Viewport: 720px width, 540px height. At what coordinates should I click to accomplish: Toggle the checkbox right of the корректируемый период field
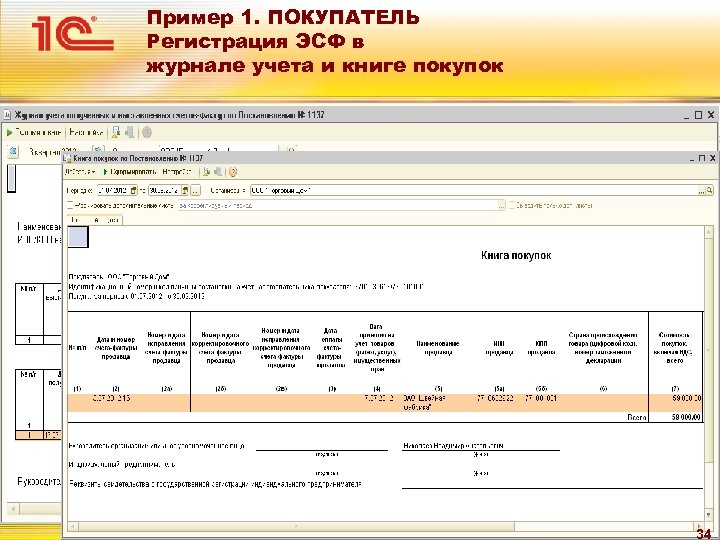click(512, 205)
